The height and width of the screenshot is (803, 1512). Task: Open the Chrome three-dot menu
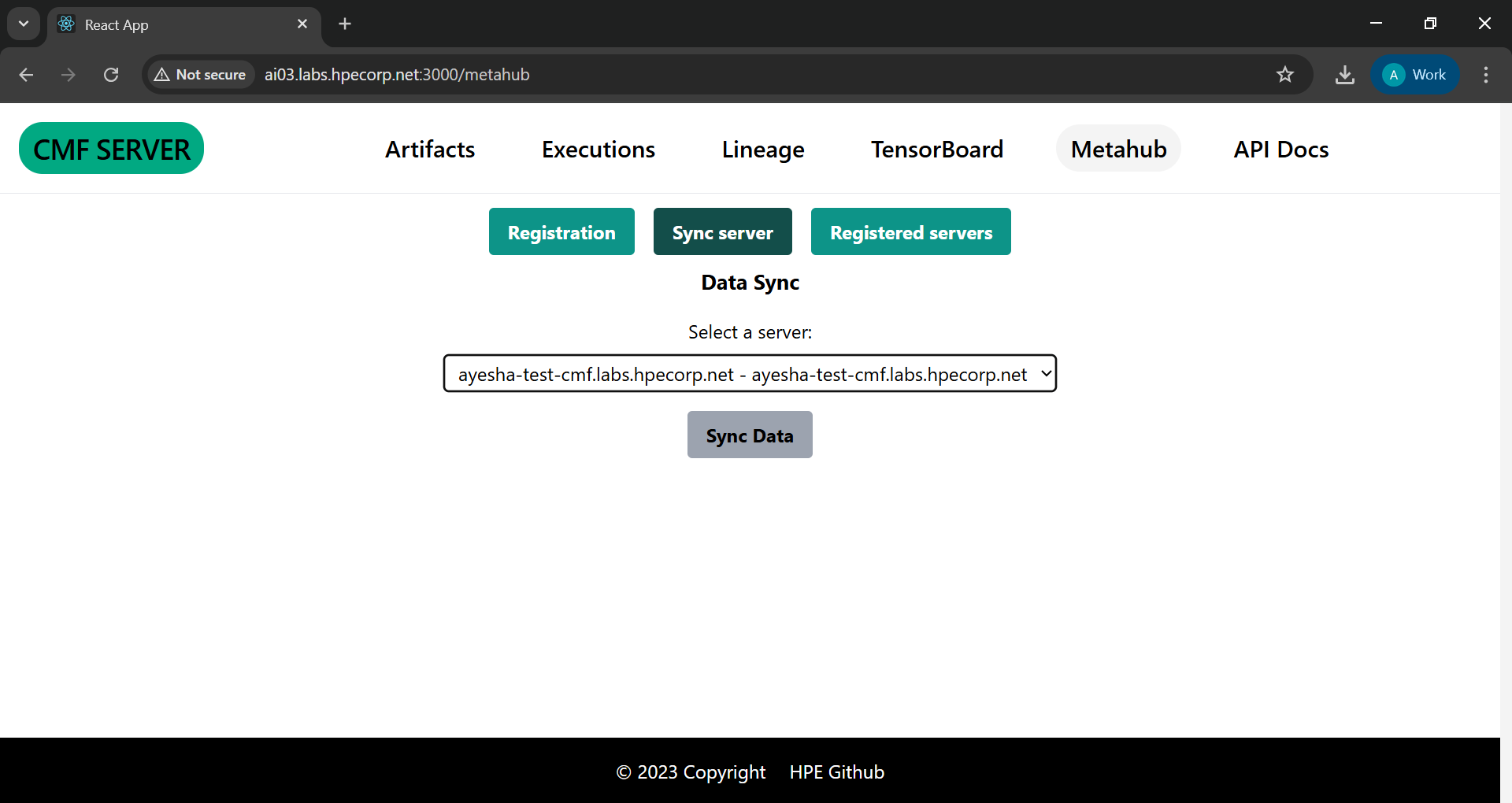point(1486,75)
